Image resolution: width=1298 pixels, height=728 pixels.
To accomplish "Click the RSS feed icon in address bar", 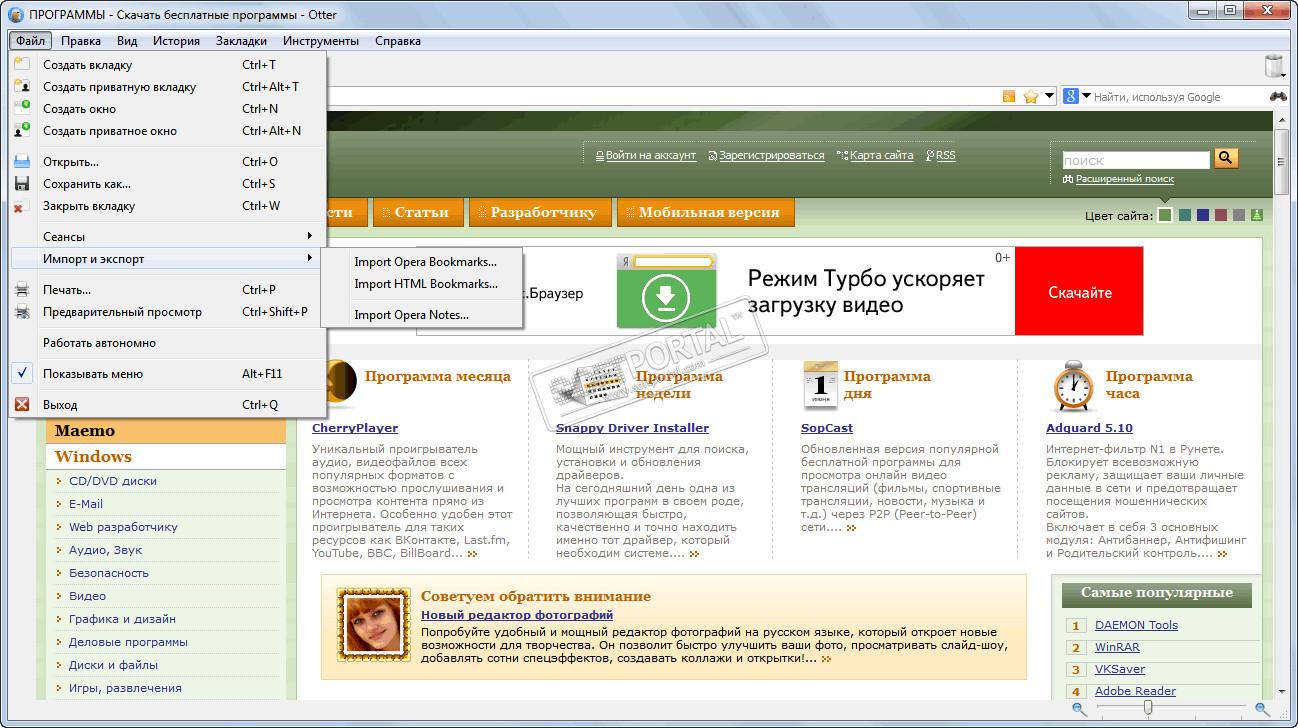I will (1009, 97).
